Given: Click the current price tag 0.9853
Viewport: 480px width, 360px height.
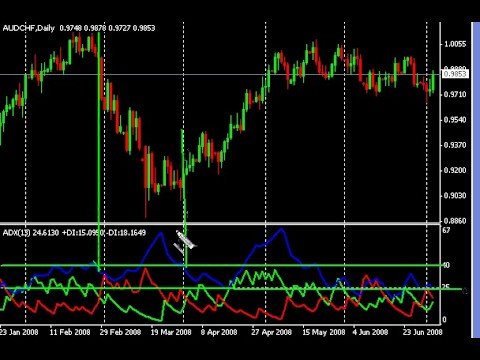Looking at the screenshot, I should (455, 74).
